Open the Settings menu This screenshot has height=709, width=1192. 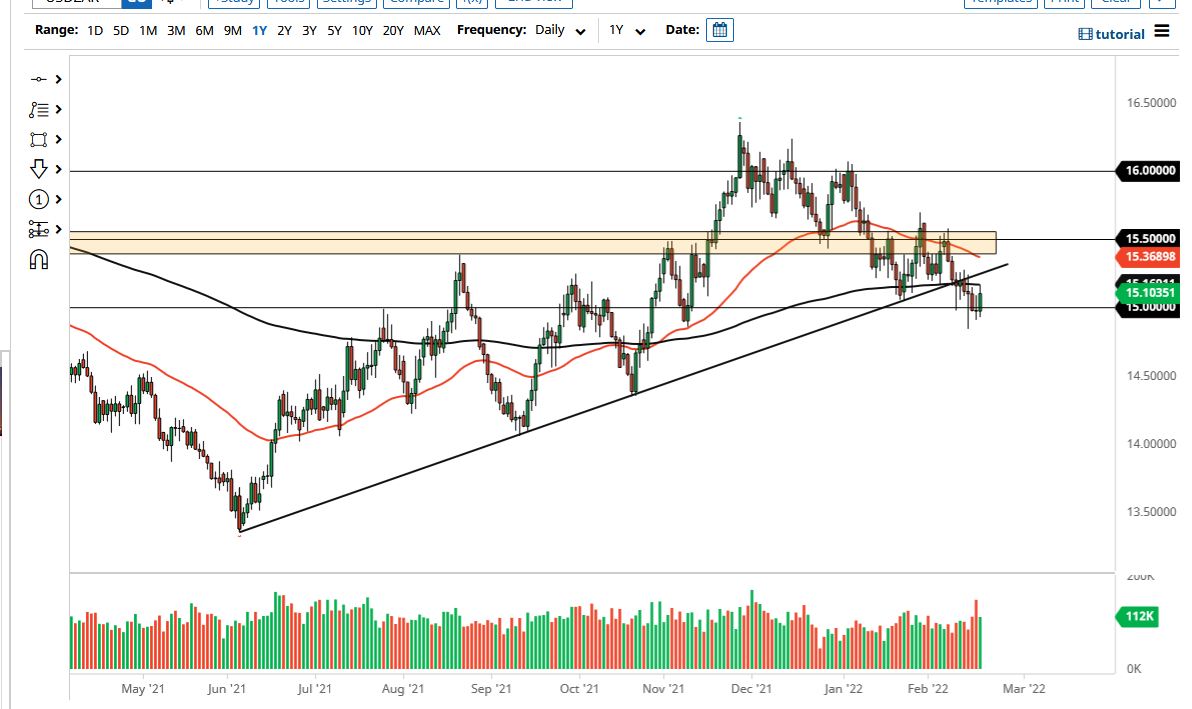346,2
